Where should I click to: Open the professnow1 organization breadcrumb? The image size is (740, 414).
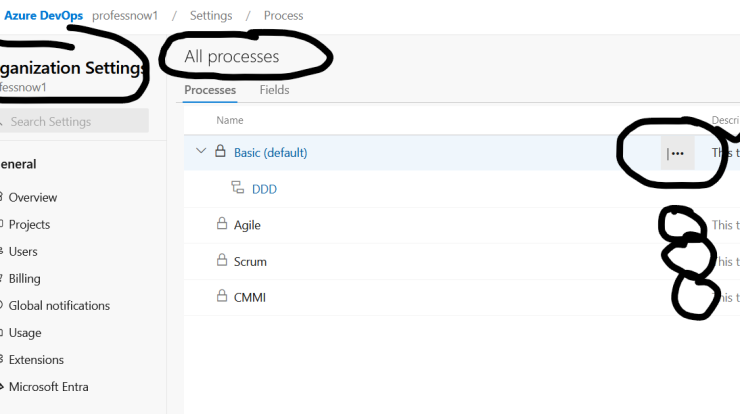(125, 16)
